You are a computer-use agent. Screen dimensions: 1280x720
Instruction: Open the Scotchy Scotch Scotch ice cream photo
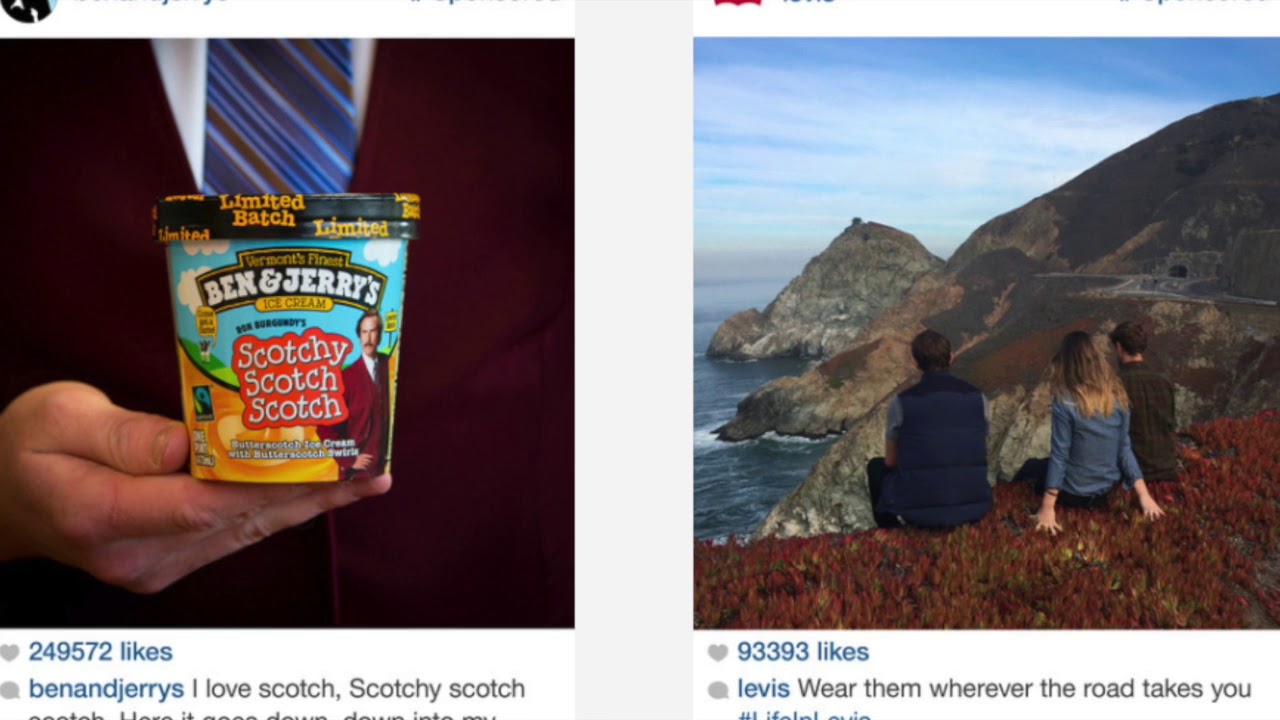287,333
